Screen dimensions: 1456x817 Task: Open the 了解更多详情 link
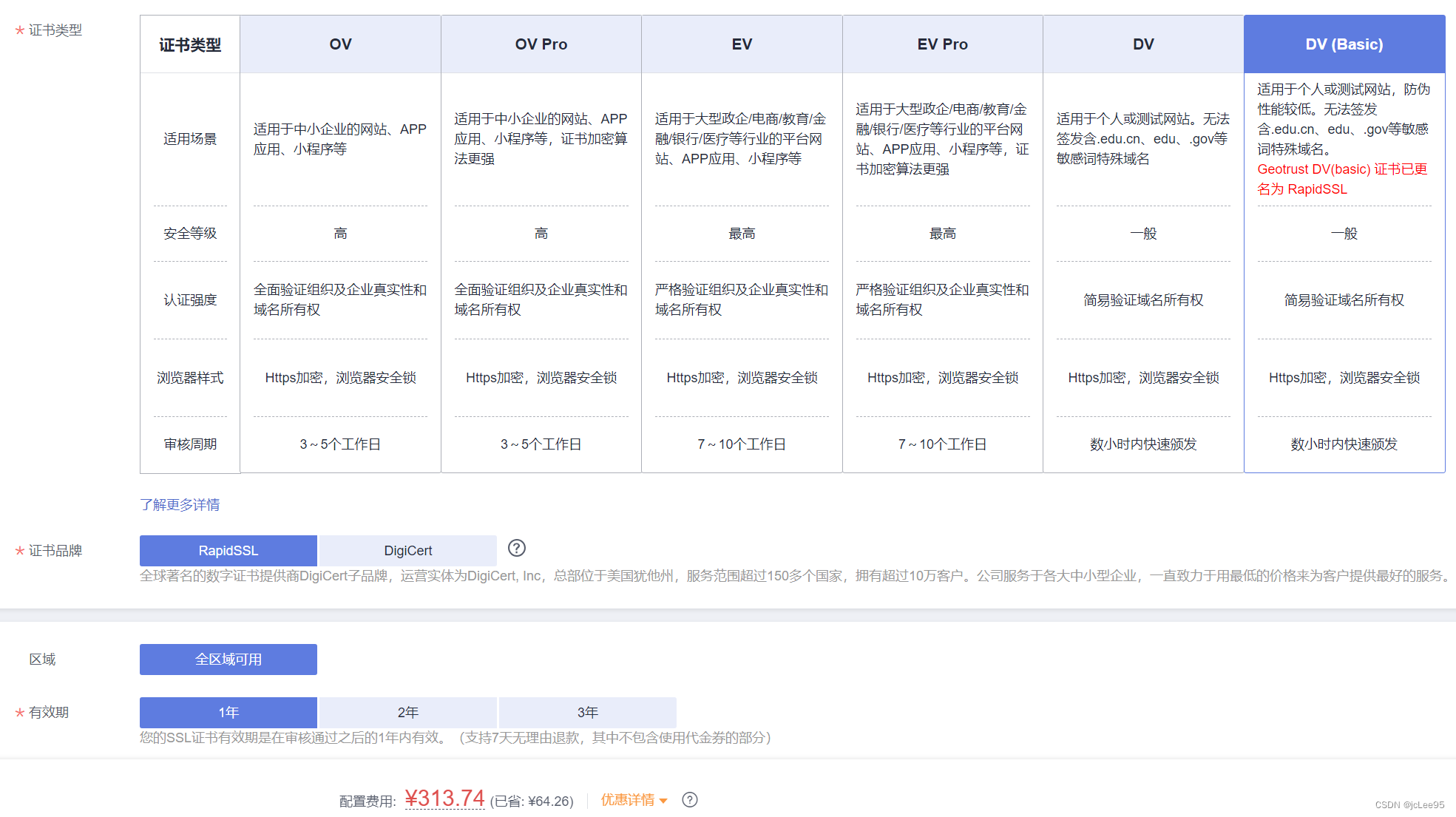click(180, 505)
